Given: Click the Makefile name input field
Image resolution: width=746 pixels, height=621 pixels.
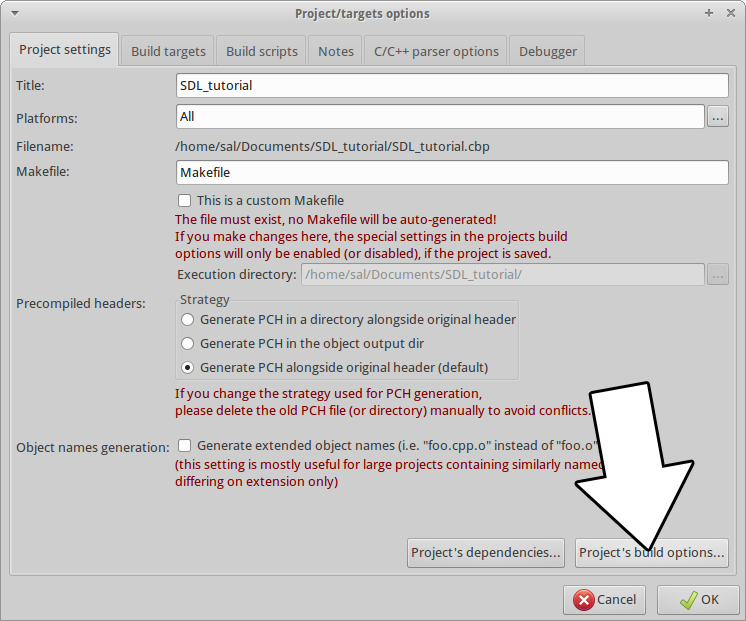Looking at the screenshot, I should [452, 172].
